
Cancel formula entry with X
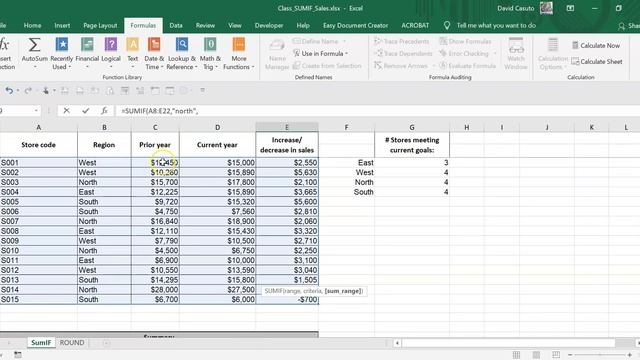tap(67, 111)
